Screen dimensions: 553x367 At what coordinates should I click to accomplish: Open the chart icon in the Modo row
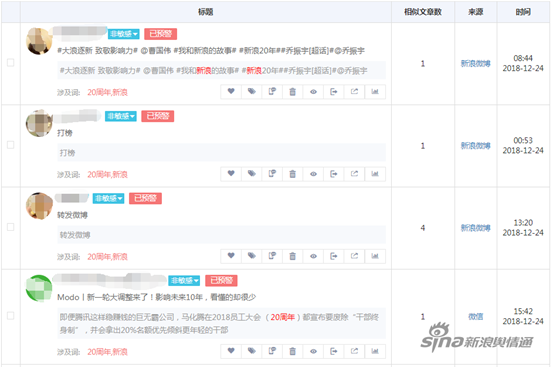[375, 351]
